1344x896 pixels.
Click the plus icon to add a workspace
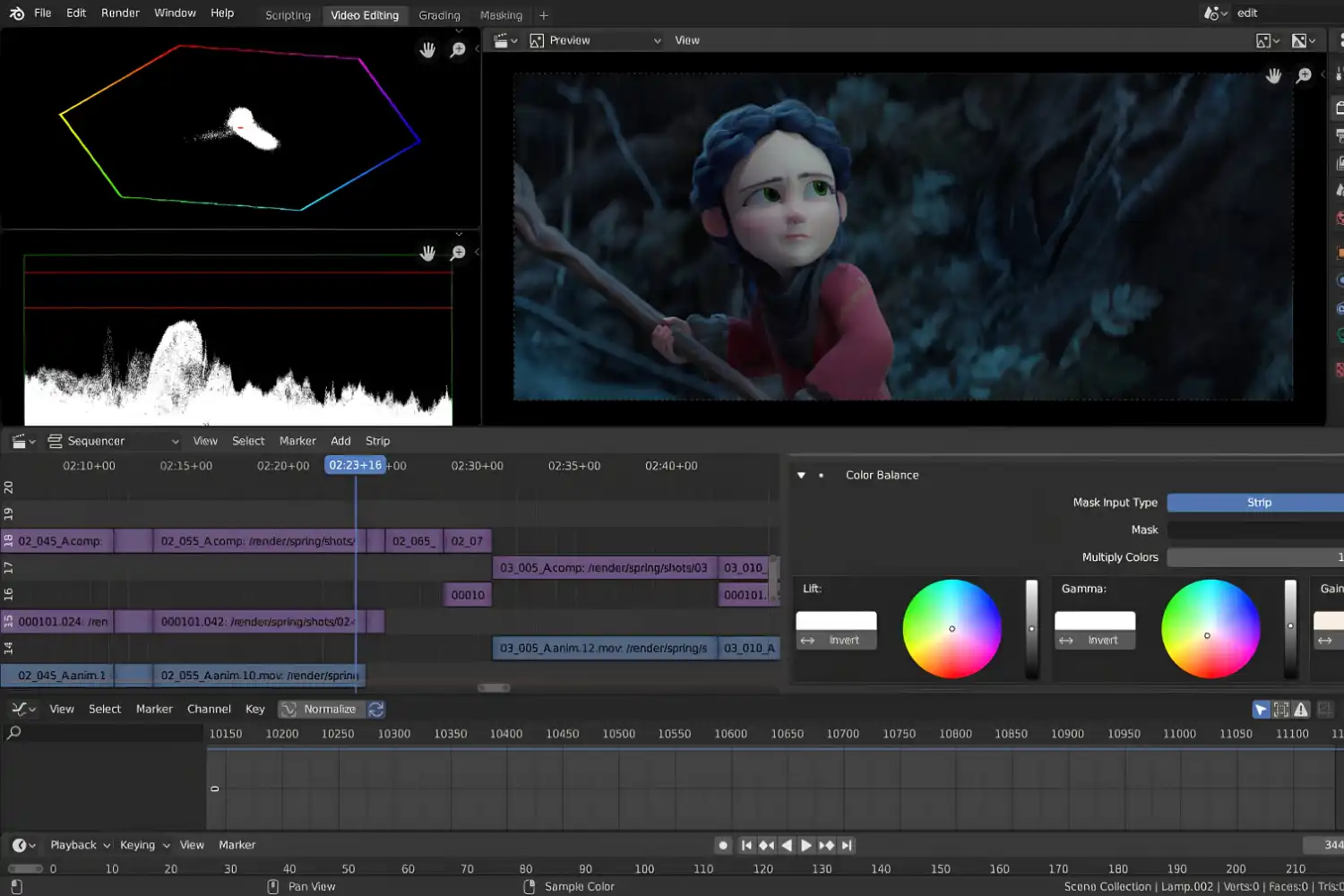pyautogui.click(x=544, y=15)
